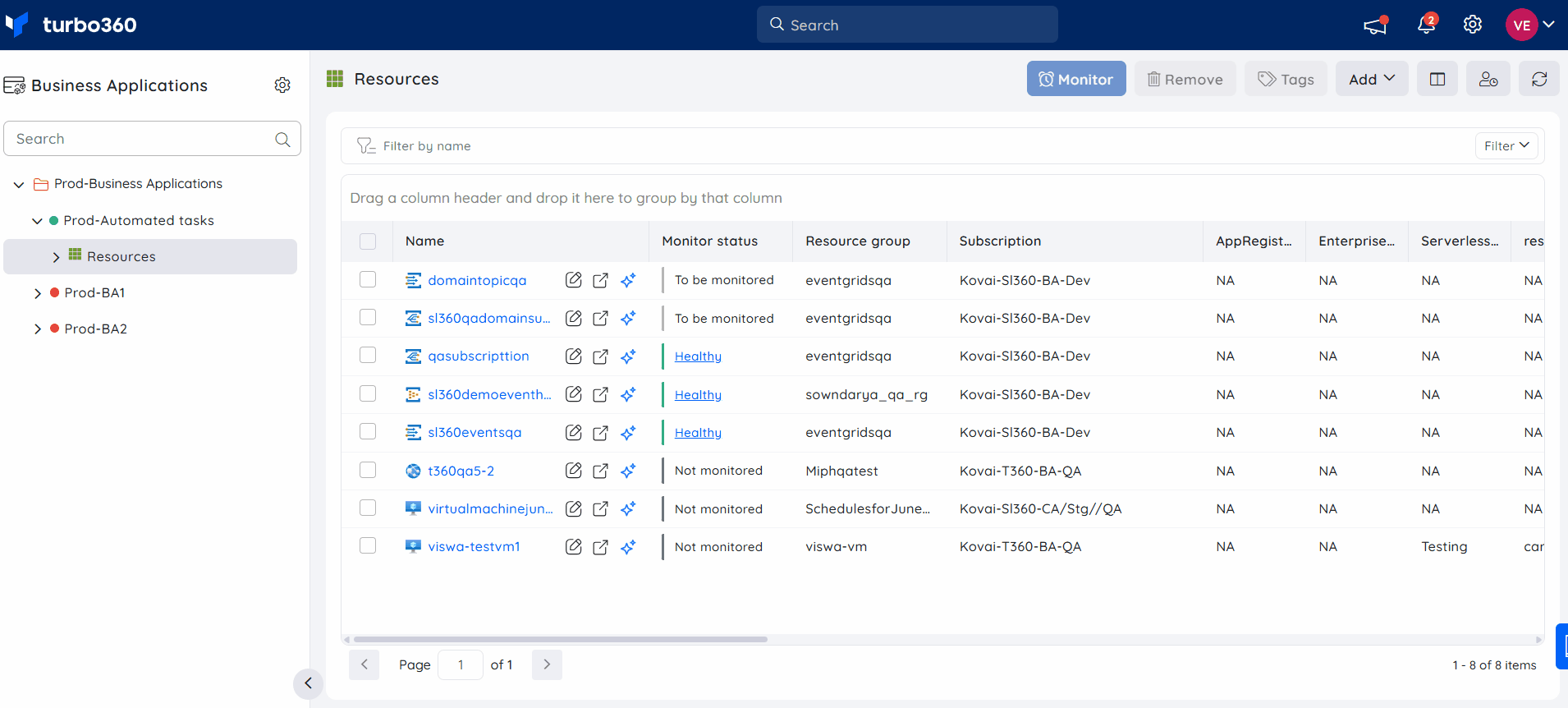Open the user access management icon
The width and height of the screenshot is (1568, 708).
(1488, 79)
